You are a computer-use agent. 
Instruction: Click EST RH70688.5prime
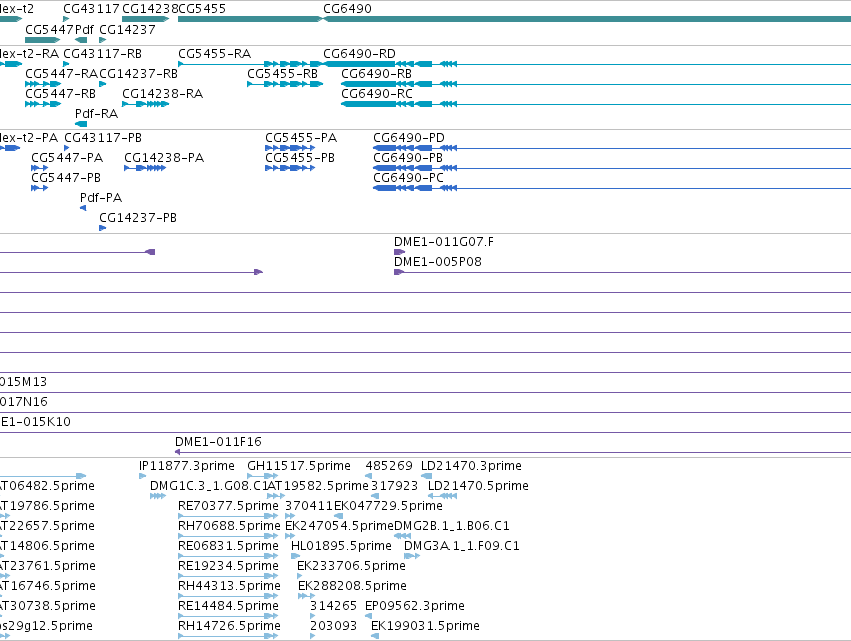(x=229, y=526)
